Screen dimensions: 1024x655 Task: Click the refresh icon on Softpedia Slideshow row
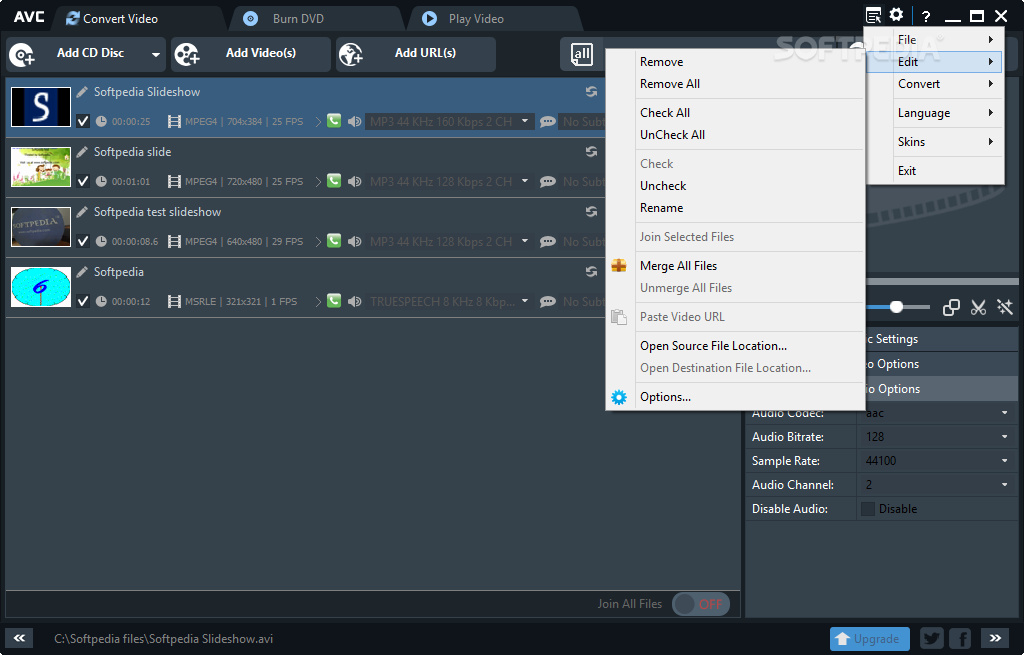point(591,92)
